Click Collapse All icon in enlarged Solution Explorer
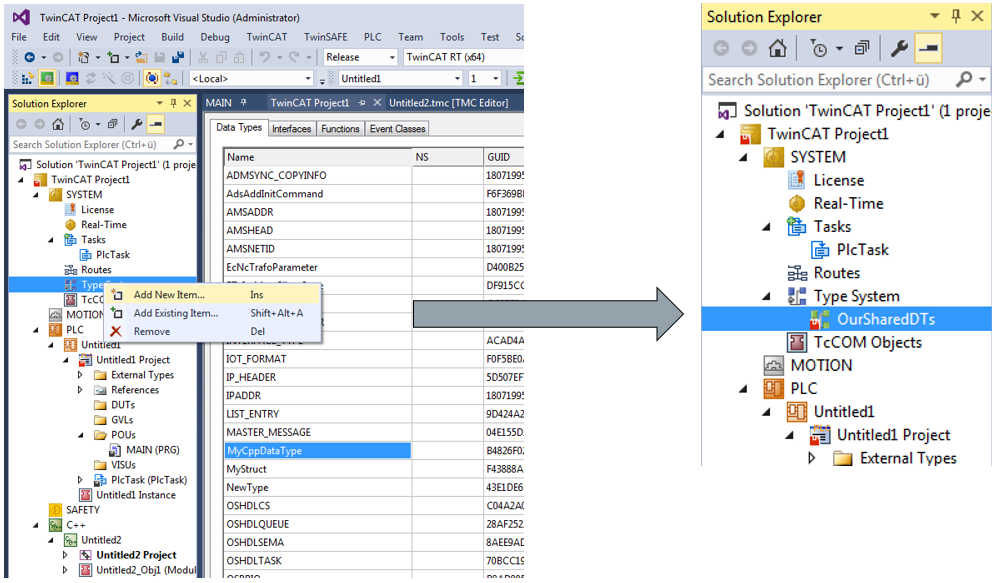 click(862, 48)
